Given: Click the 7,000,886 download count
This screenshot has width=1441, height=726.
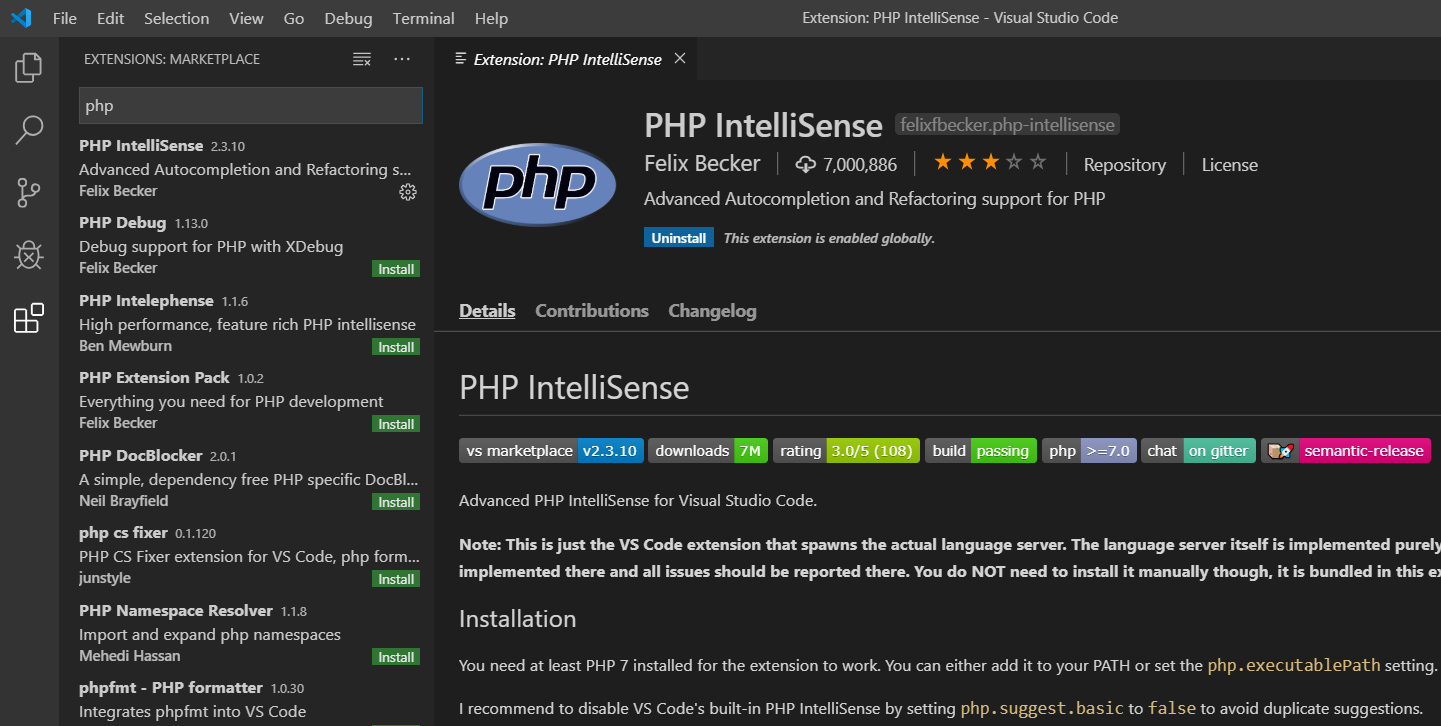Looking at the screenshot, I should pos(846,165).
